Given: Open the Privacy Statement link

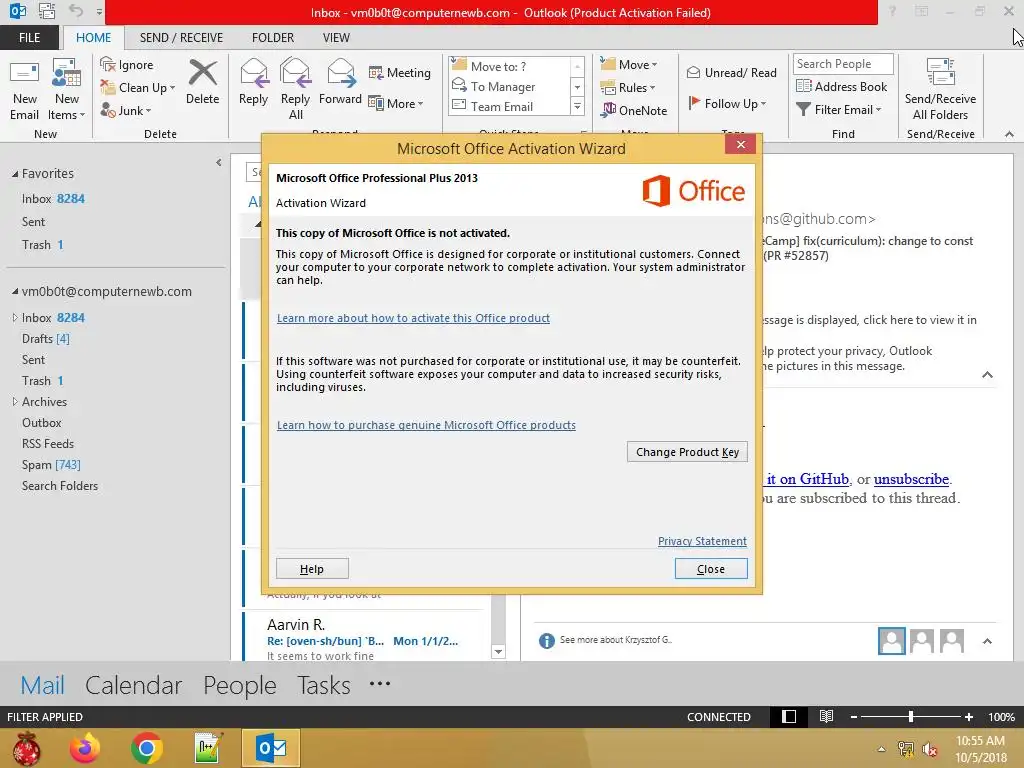Looking at the screenshot, I should (702, 541).
